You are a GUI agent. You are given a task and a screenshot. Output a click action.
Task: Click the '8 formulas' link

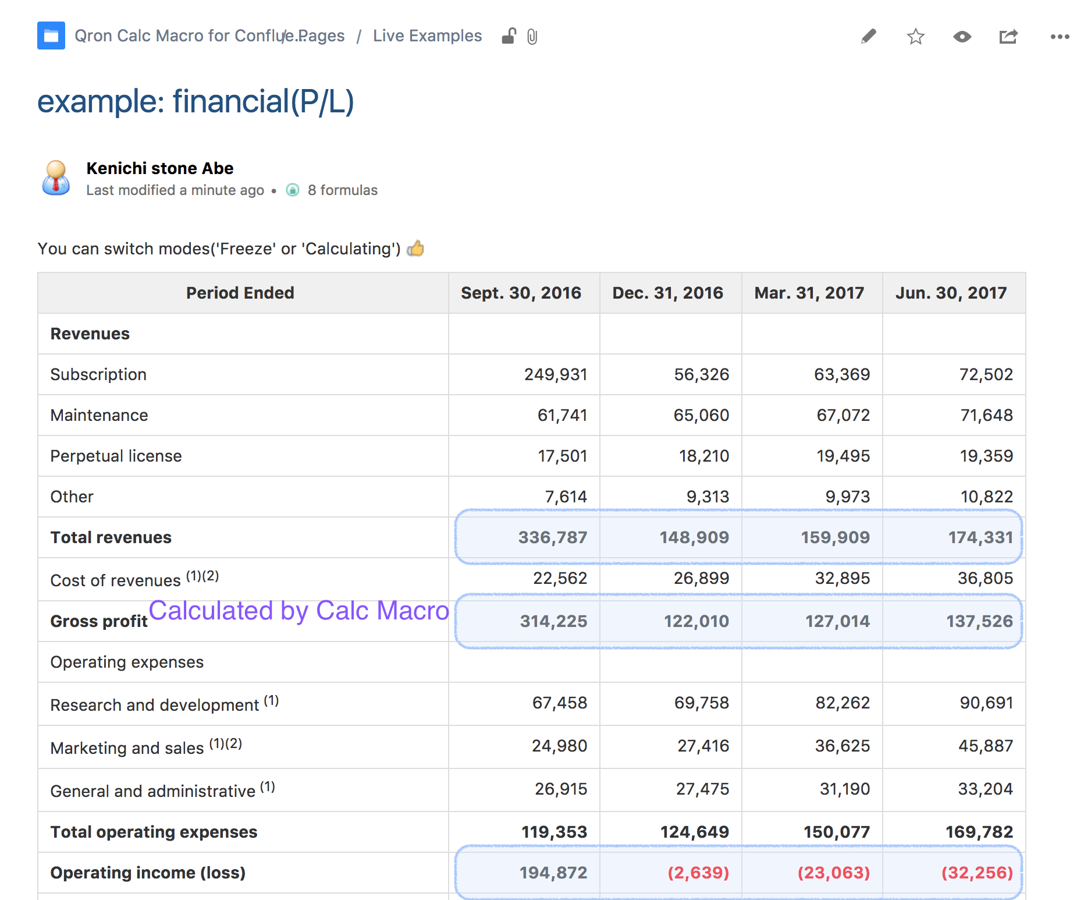tap(342, 190)
